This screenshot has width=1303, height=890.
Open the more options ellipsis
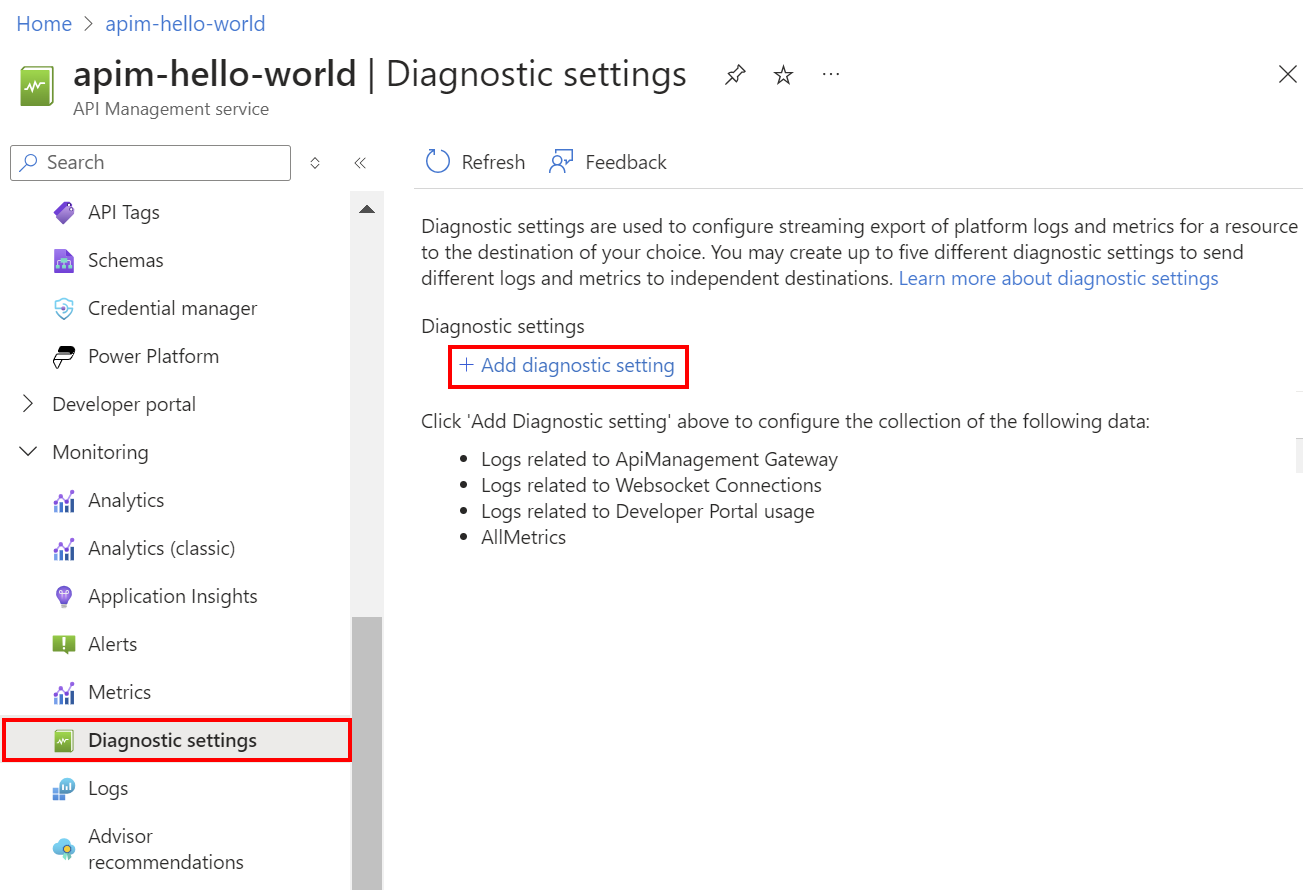coord(831,75)
